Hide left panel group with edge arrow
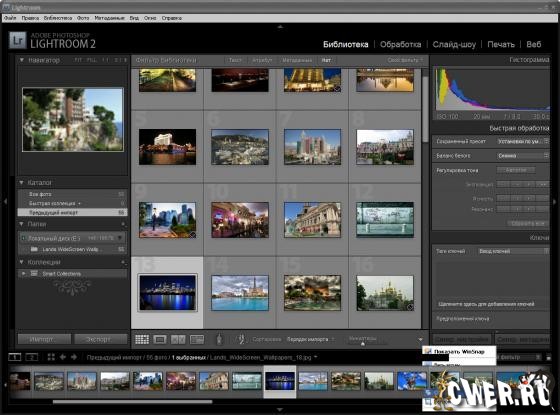 pos(5,201)
